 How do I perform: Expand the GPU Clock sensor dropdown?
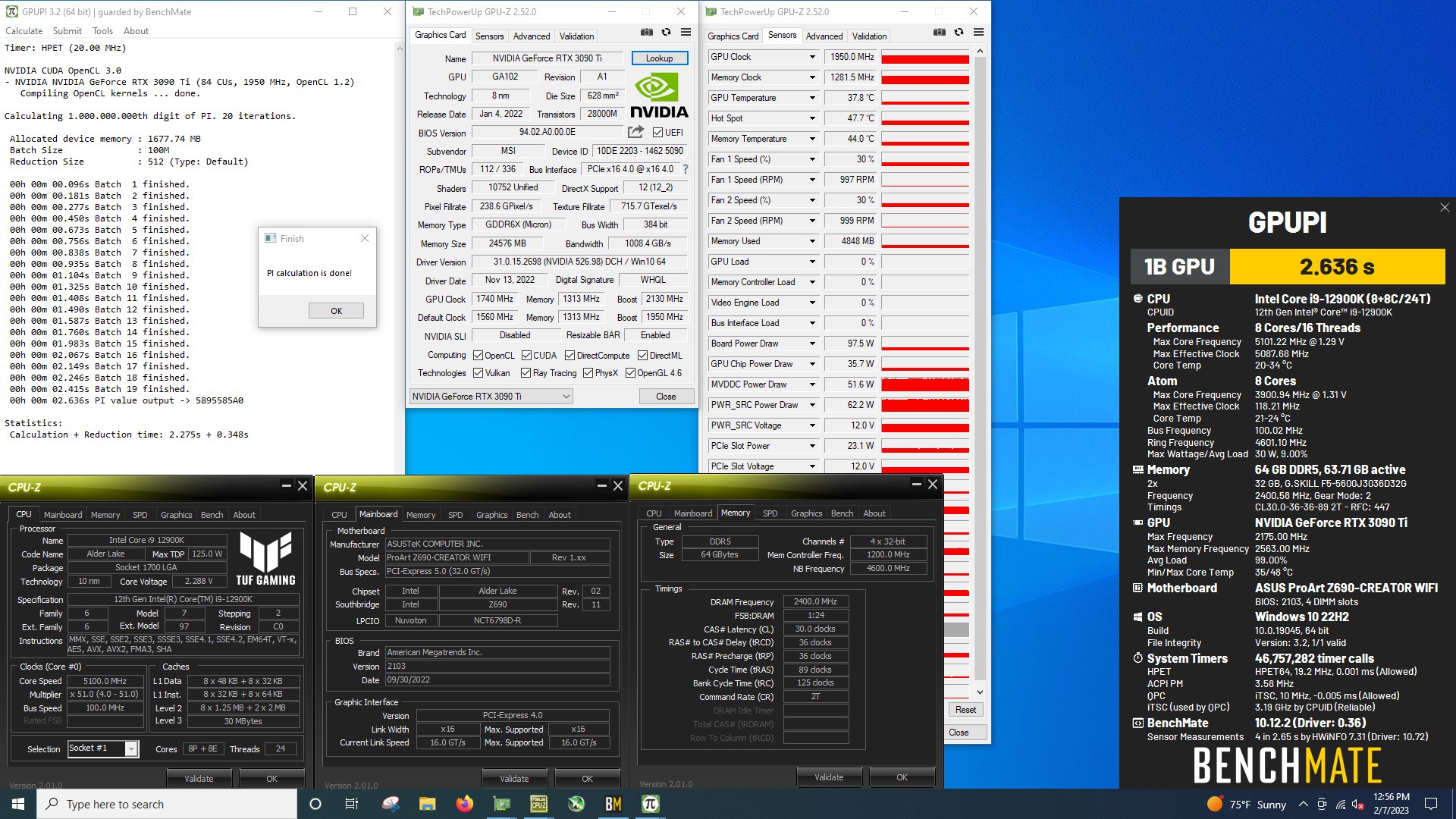[x=812, y=57]
